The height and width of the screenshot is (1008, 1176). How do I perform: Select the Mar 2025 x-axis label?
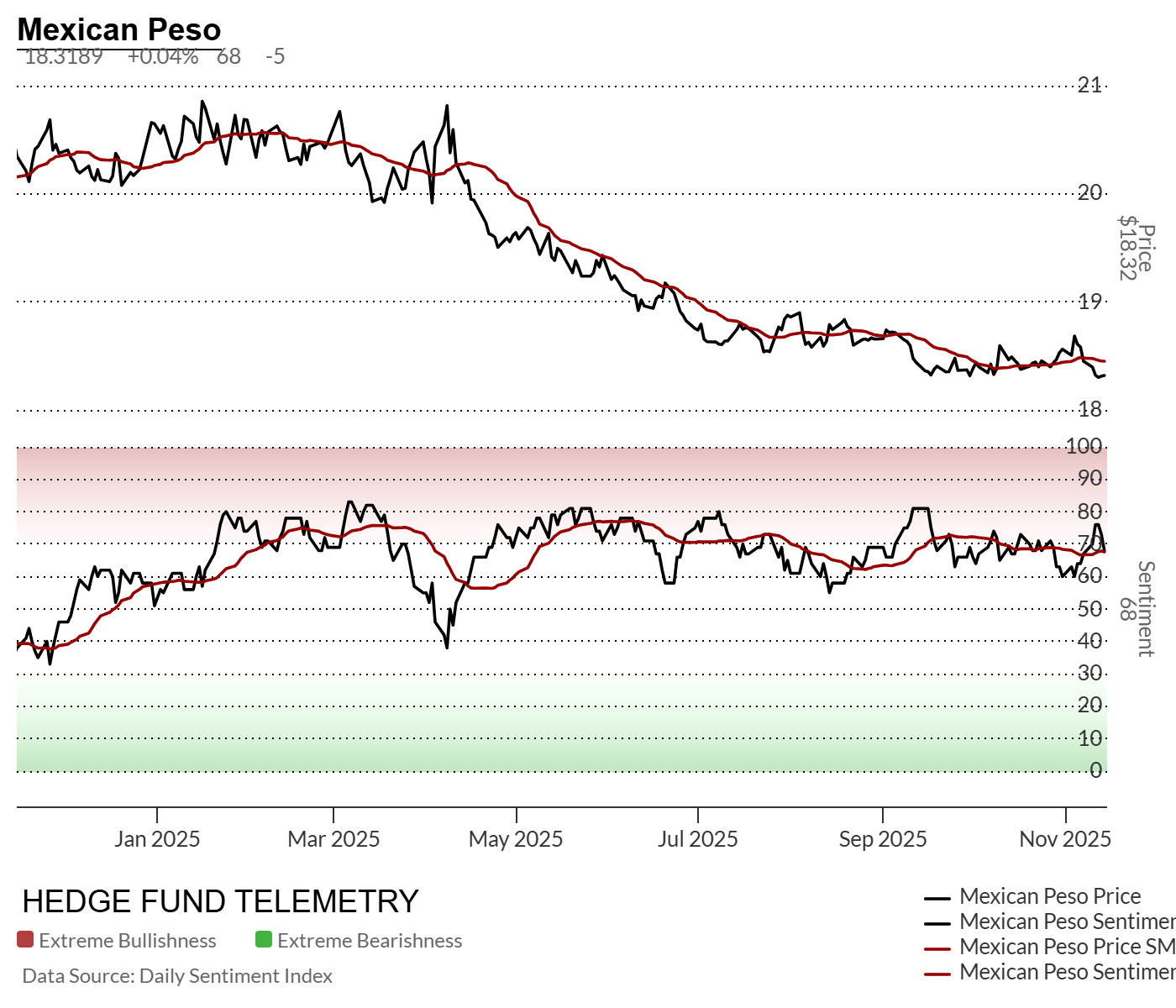pos(333,838)
